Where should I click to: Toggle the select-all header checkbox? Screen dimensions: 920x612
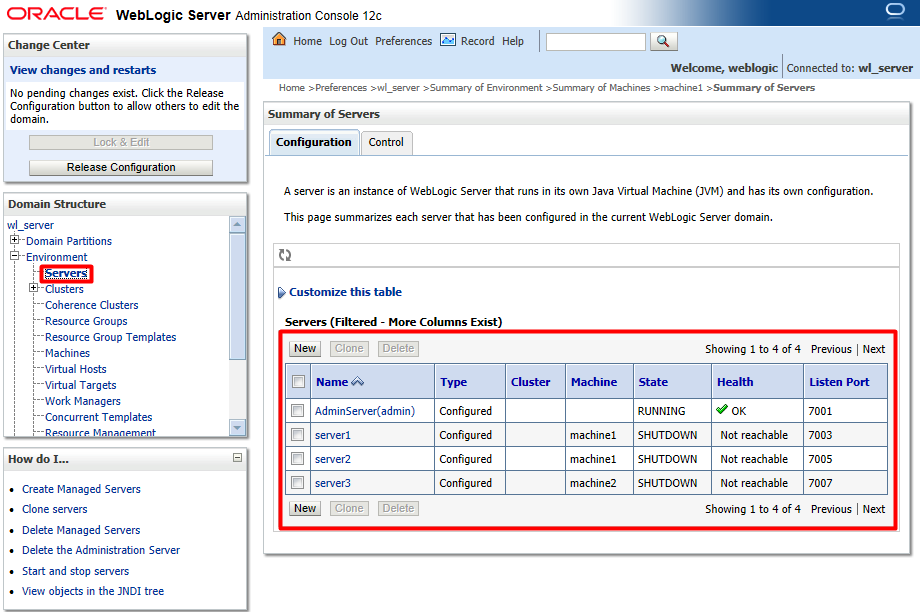point(299,381)
